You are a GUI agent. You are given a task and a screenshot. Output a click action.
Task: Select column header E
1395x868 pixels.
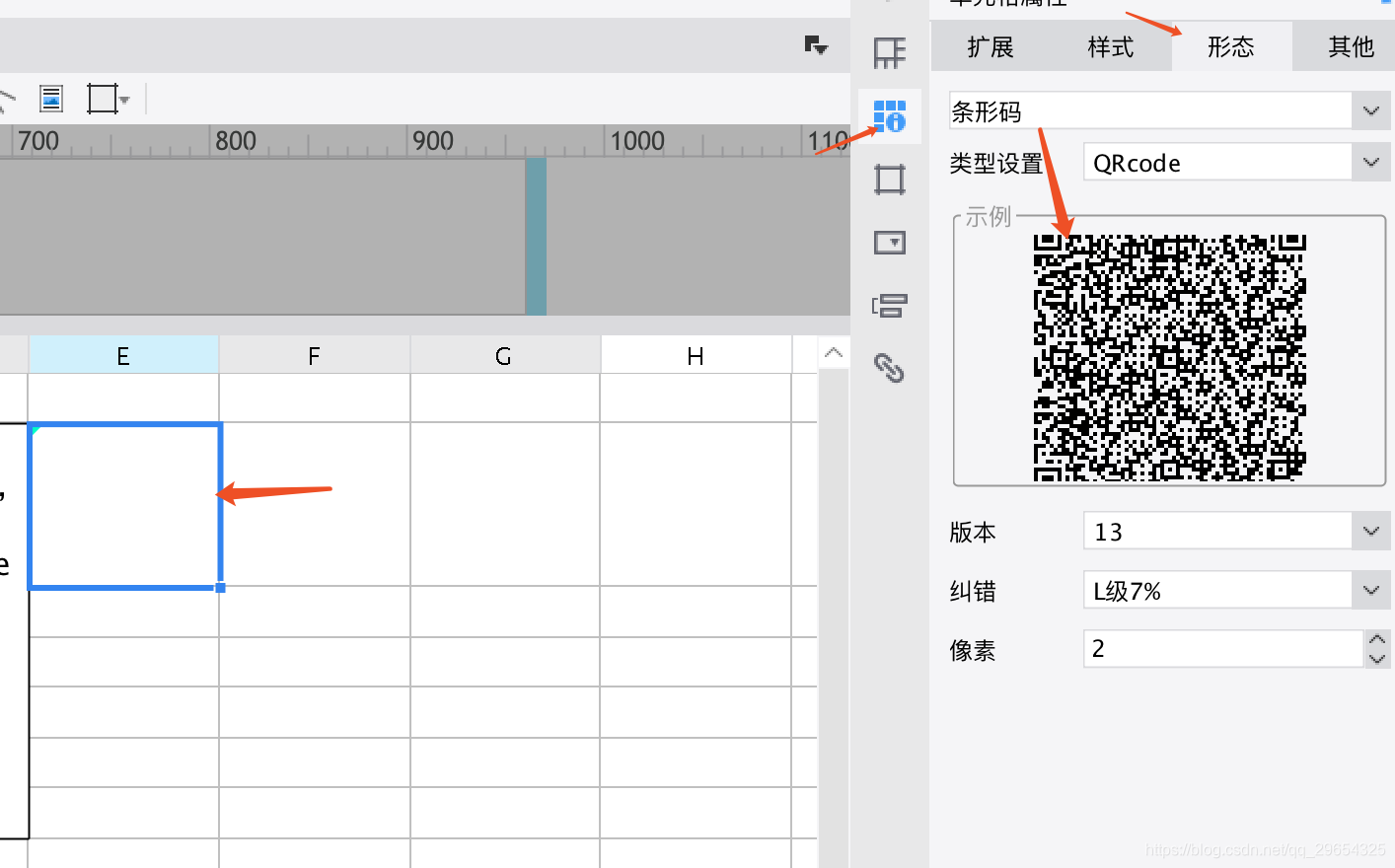123,355
